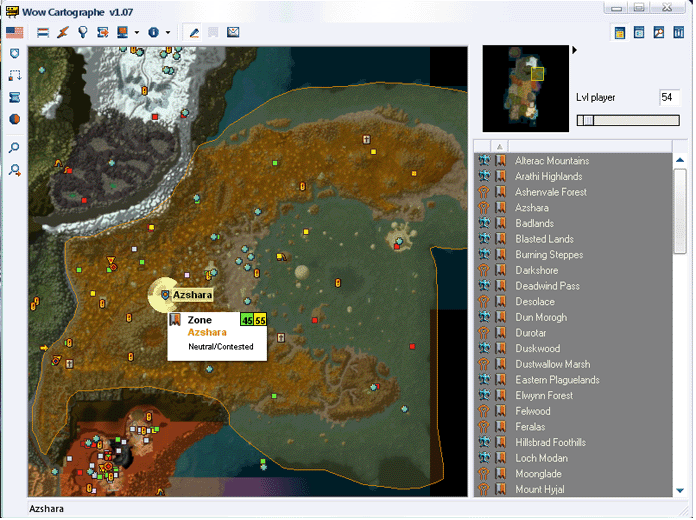Select Moonglade in the zone list
696x520 pixels.
538,474
